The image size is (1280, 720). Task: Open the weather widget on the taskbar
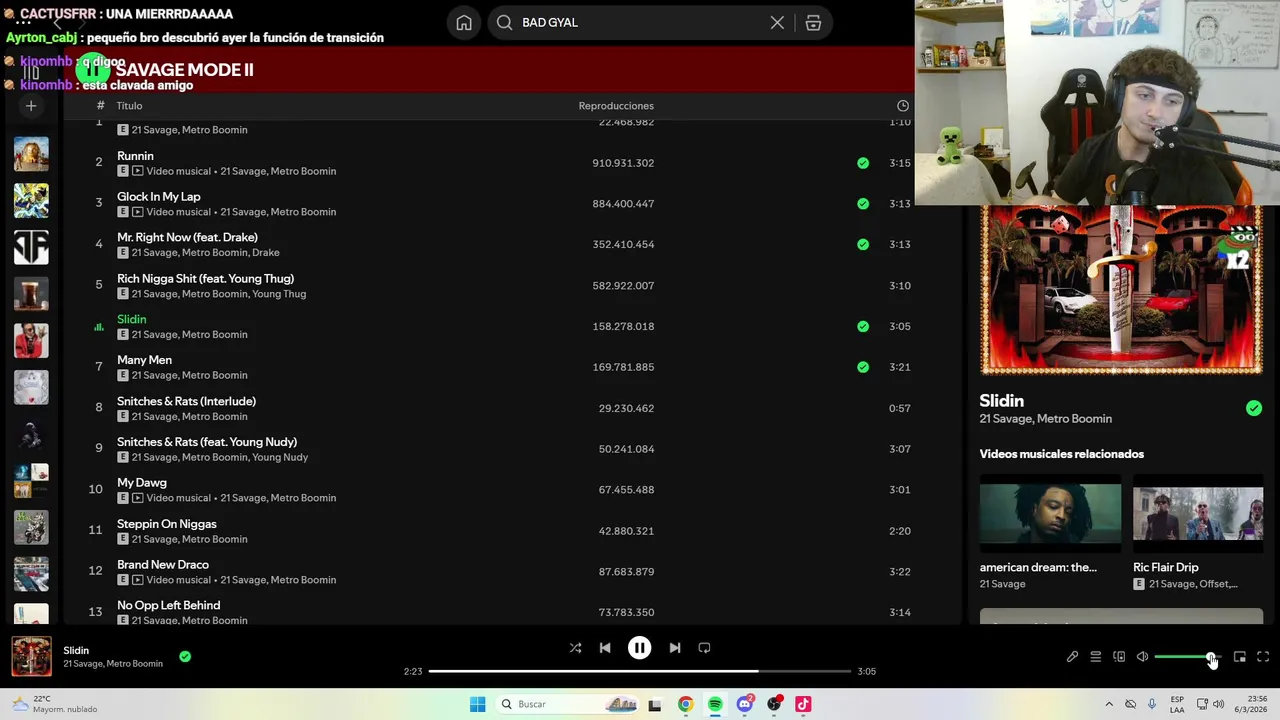click(55, 704)
